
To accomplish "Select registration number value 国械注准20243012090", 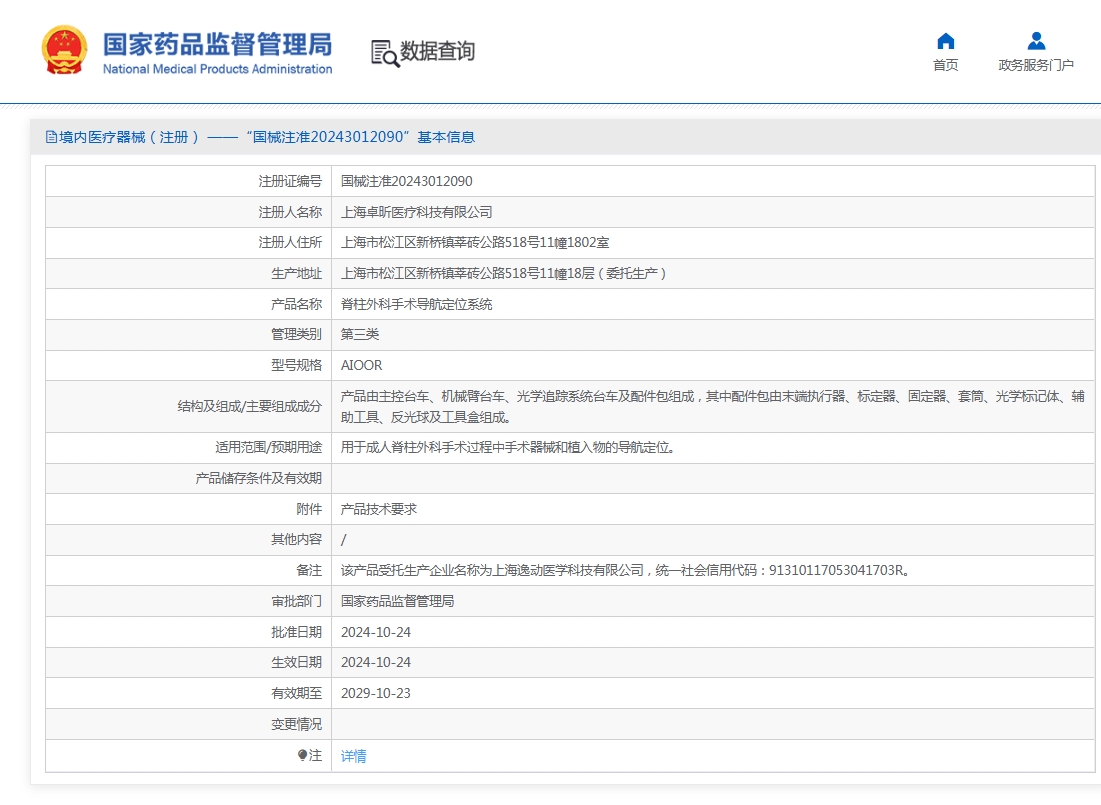I will pyautogui.click(x=407, y=181).
